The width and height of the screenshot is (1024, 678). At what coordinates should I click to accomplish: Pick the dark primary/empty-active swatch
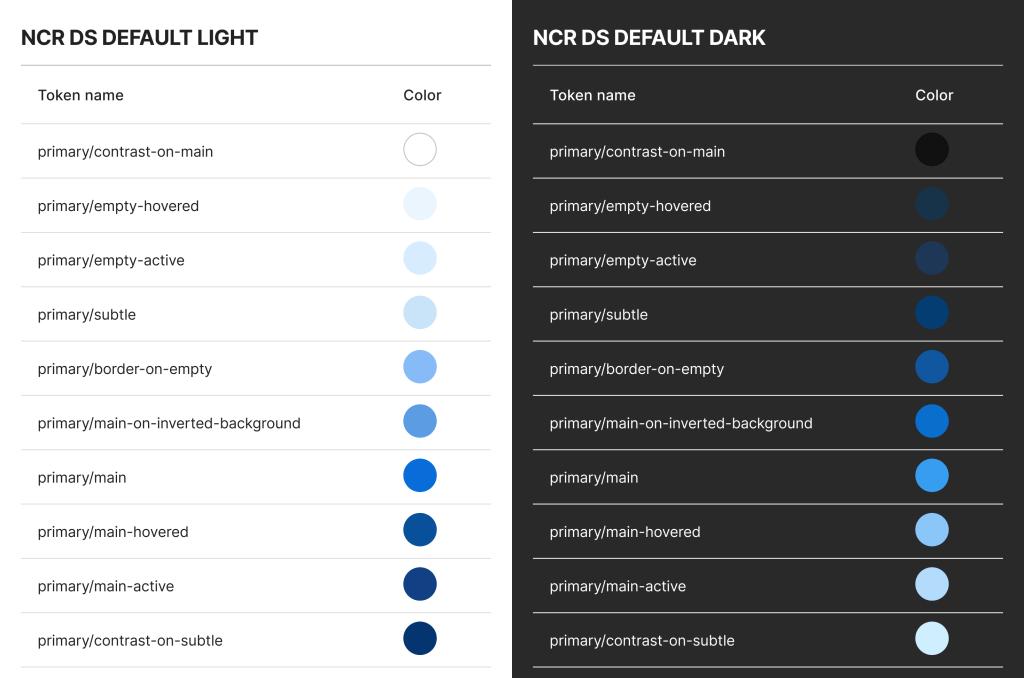coord(932,259)
